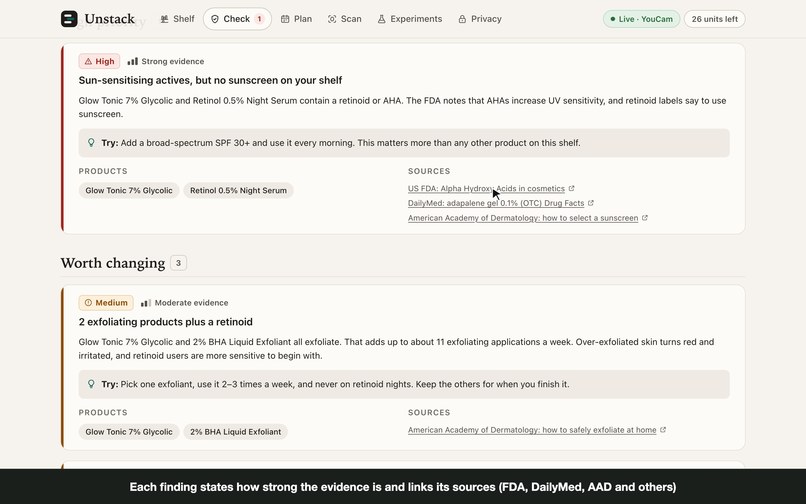Click the Shelf tab icon
The image size is (806, 504).
(164, 19)
